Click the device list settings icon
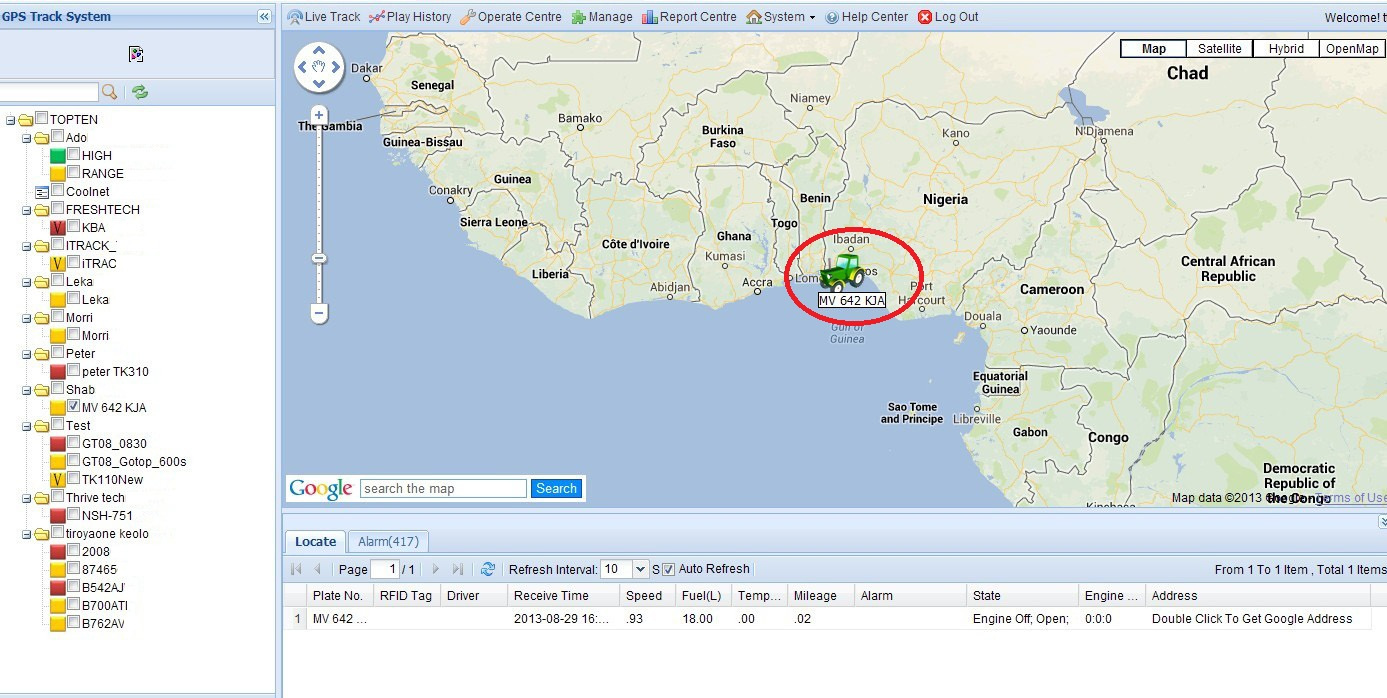This screenshot has width=1387, height=698. [x=137, y=54]
